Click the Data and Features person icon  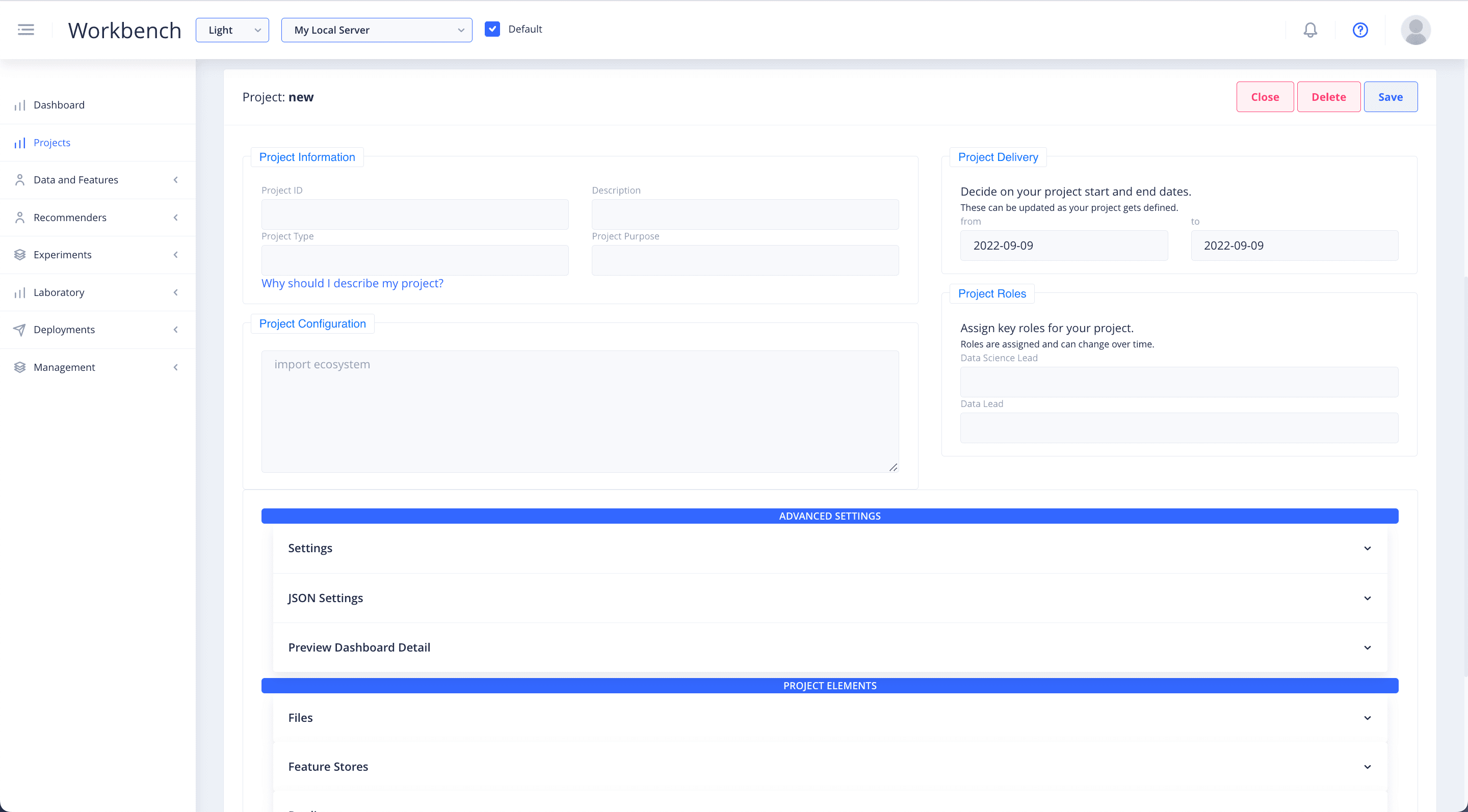[20, 179]
